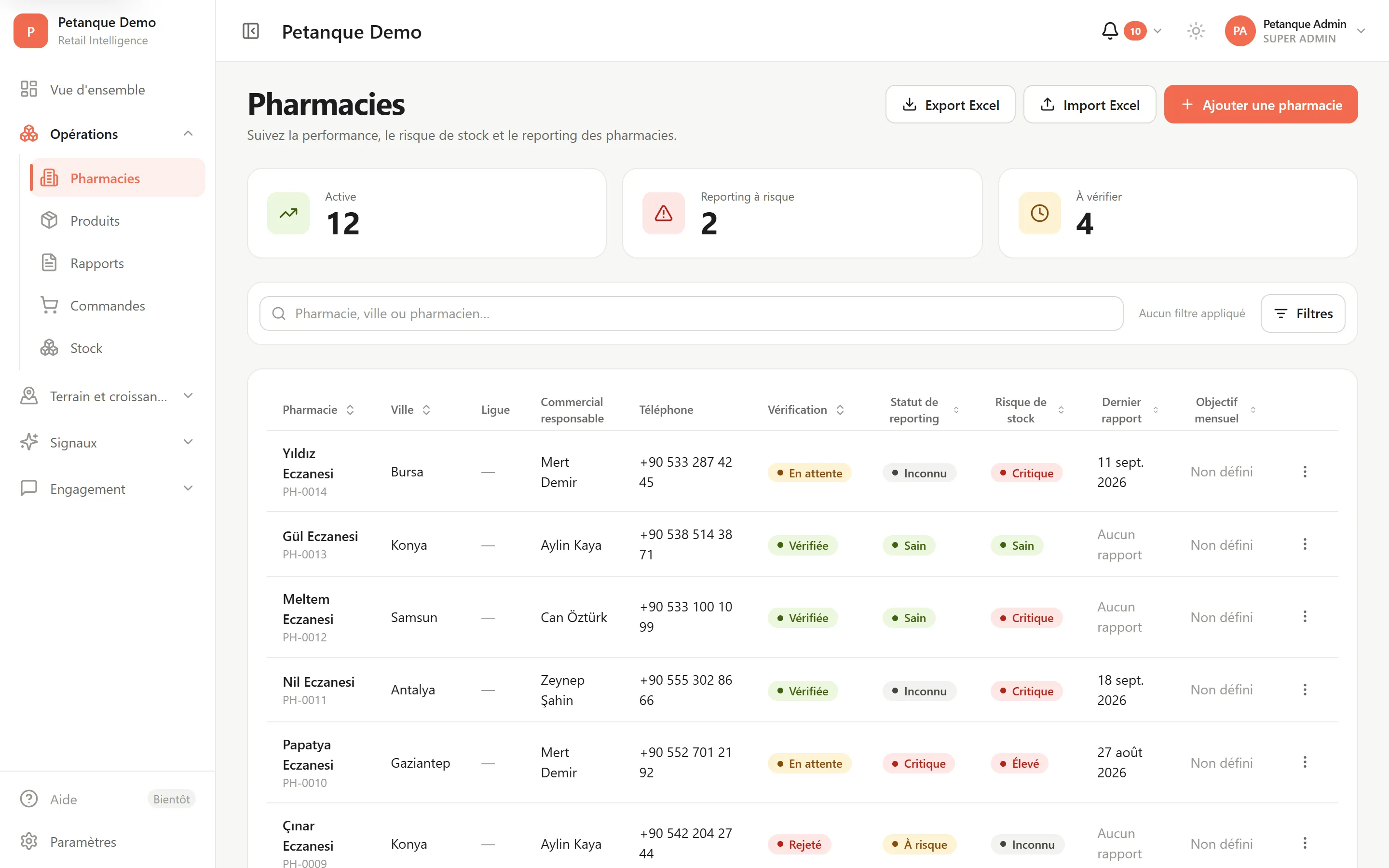Image resolution: width=1389 pixels, height=868 pixels.
Task: Click the Active trending-up stat icon
Action: click(x=288, y=213)
